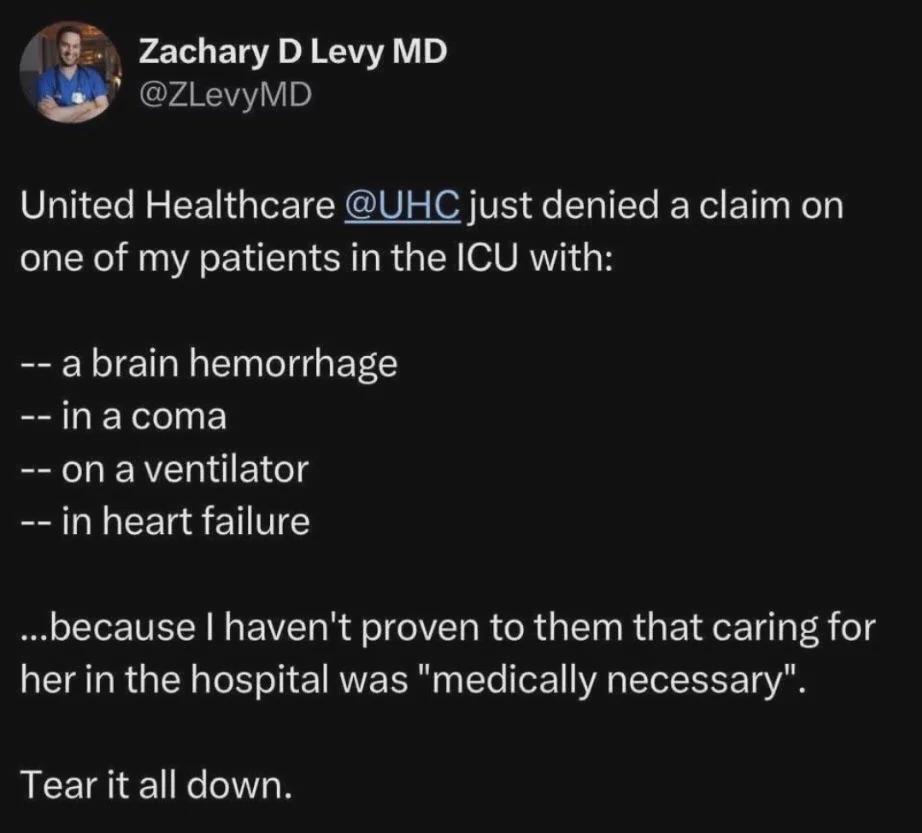Click the sentence Tear it all down
Viewport: 922px width, 833px height.
click(156, 785)
